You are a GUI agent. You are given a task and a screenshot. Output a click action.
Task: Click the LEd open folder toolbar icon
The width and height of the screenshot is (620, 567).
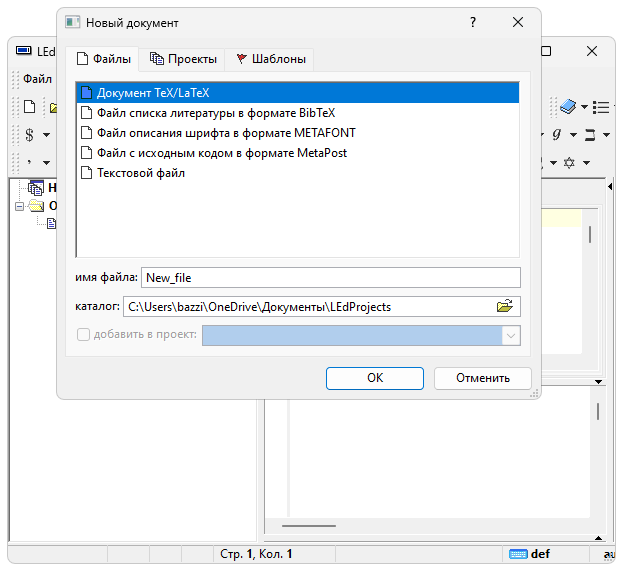coord(53,107)
